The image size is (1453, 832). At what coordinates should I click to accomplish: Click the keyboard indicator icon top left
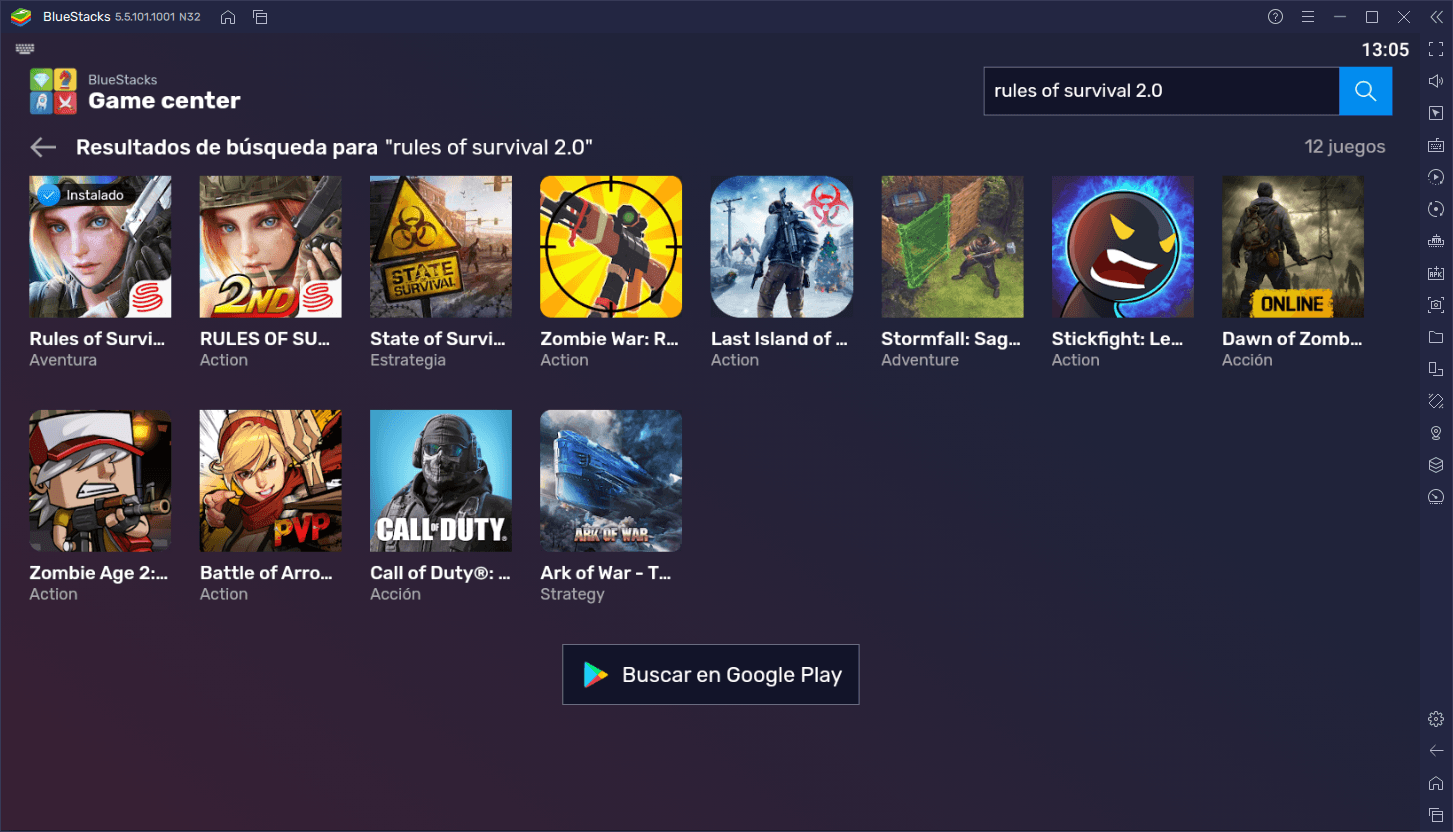tap(25, 49)
